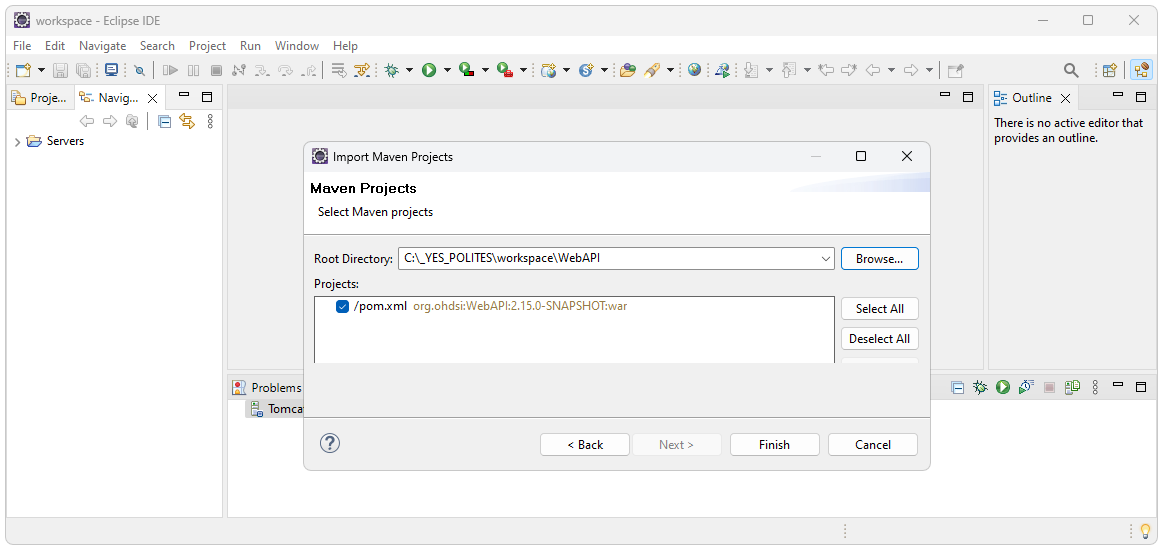Click the green bug Debug icon
1161x547 pixels.
[x=391, y=70]
